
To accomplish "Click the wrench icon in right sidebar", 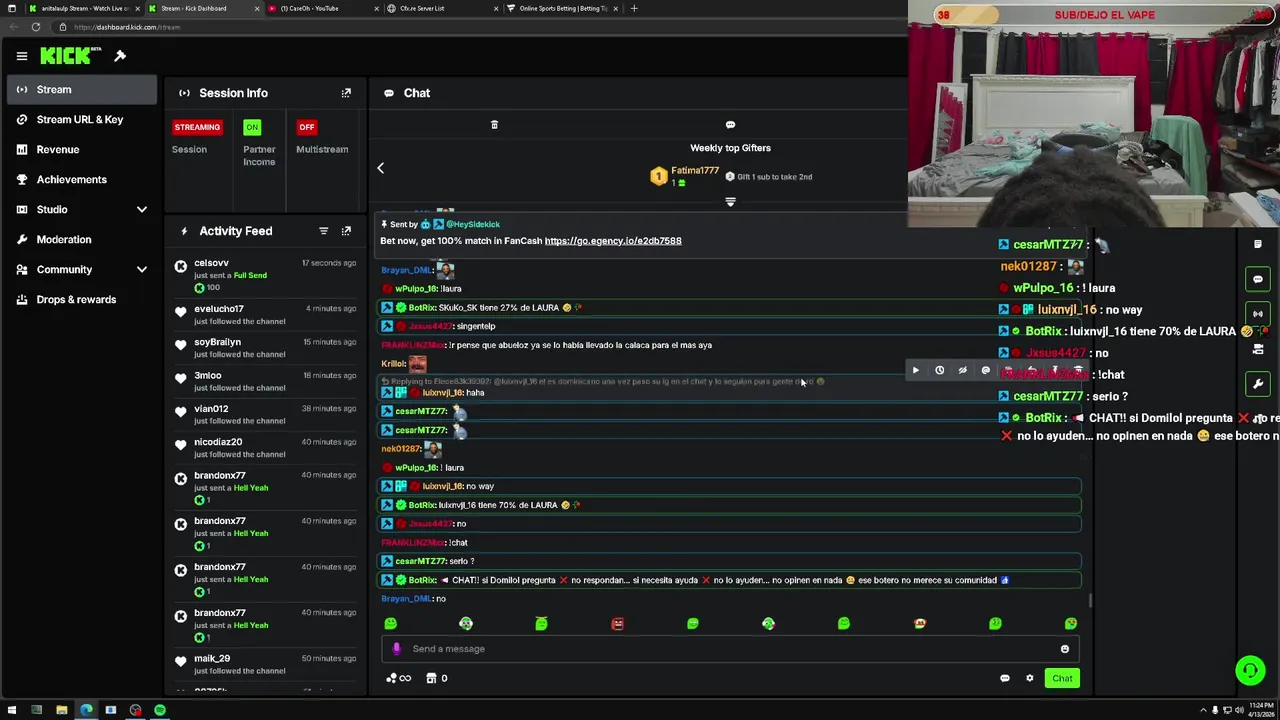I will (x=1258, y=384).
